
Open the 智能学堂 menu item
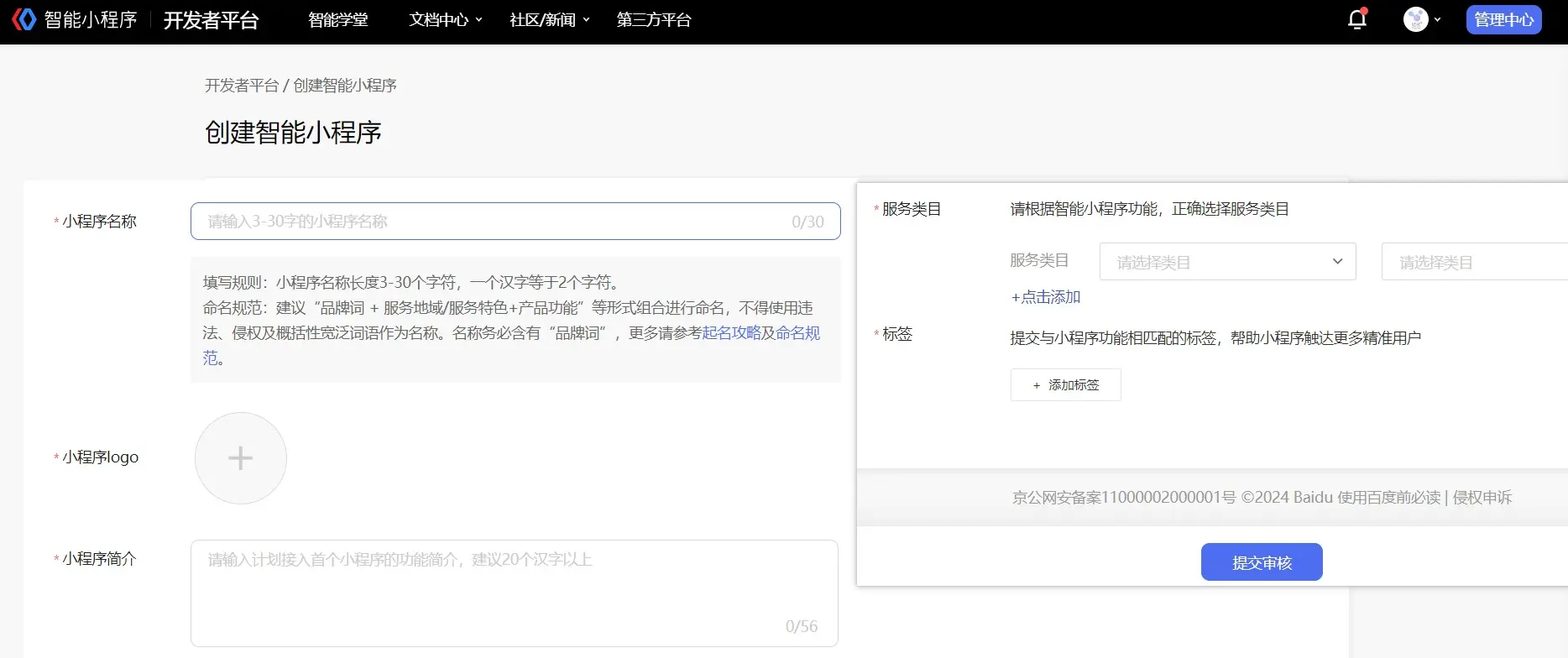pyautogui.click(x=338, y=20)
